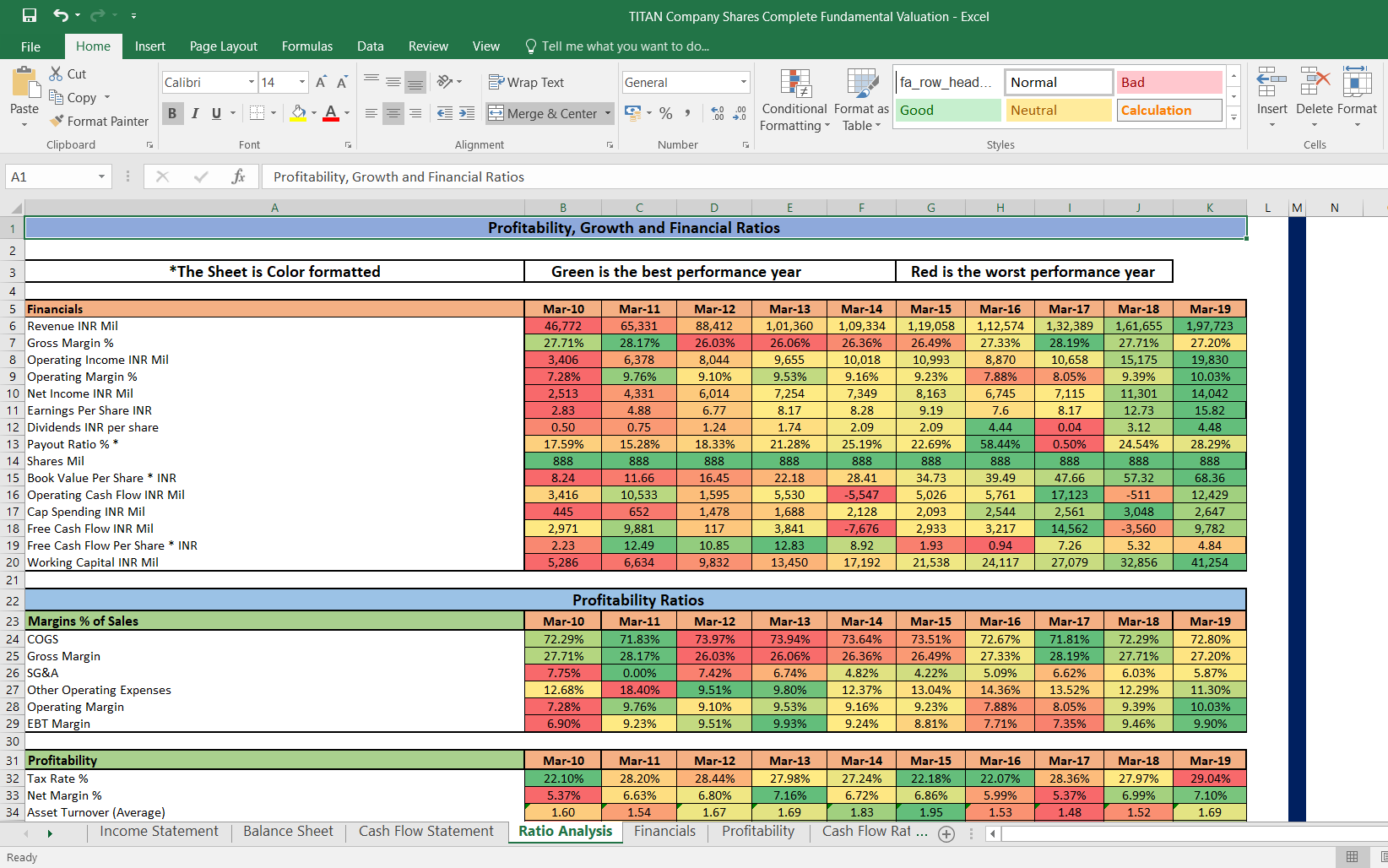The height and width of the screenshot is (868, 1388).
Task: Toggle Bottom Align
Action: 415,81
